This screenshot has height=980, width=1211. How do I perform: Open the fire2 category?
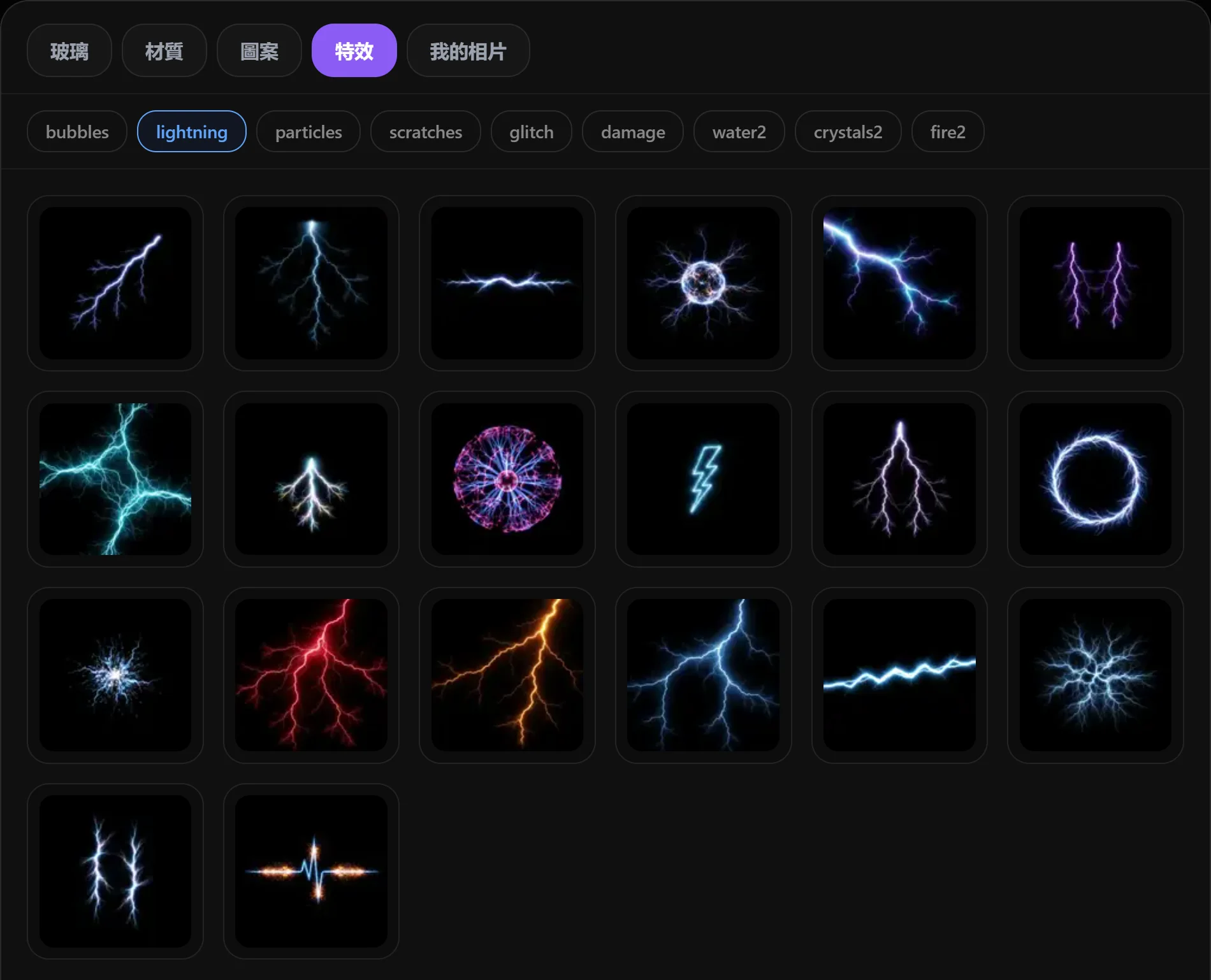948,132
